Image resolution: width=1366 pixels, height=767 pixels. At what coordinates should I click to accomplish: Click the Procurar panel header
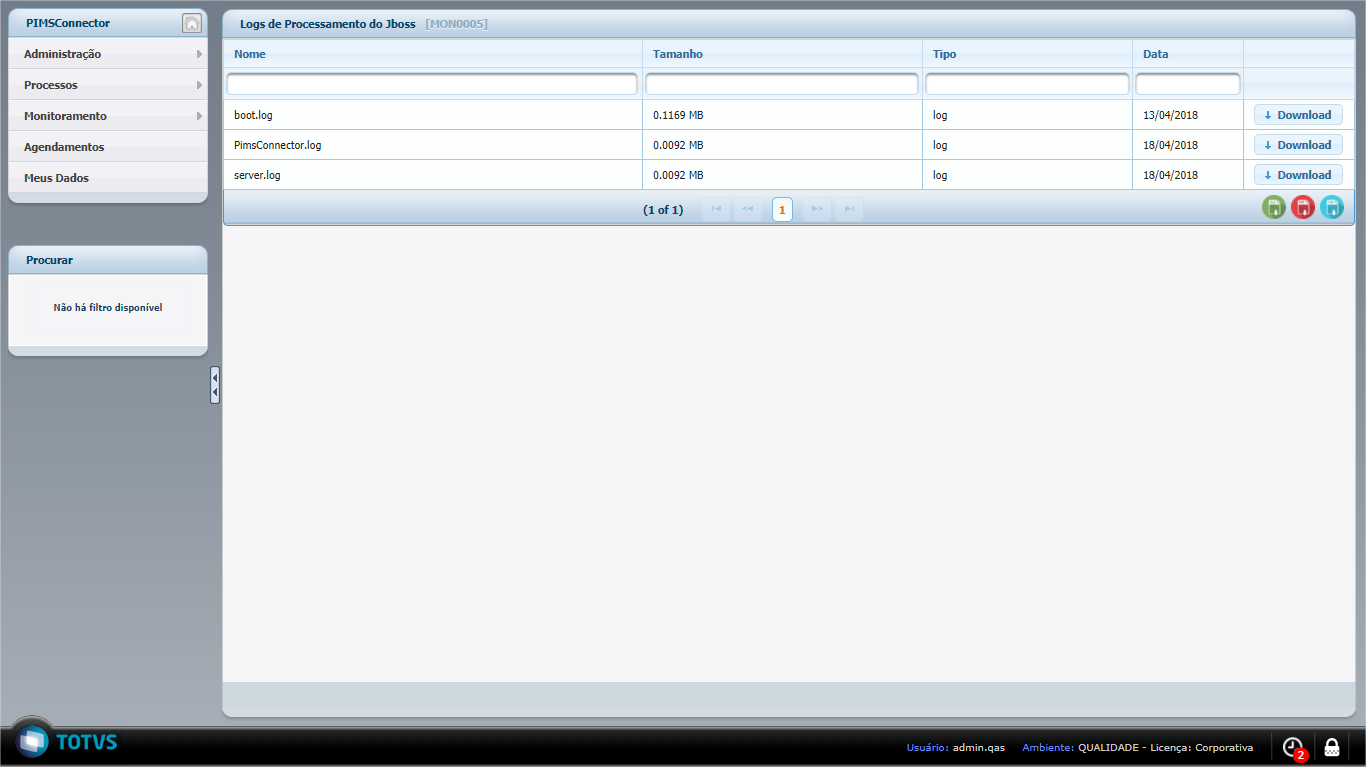tap(108, 260)
